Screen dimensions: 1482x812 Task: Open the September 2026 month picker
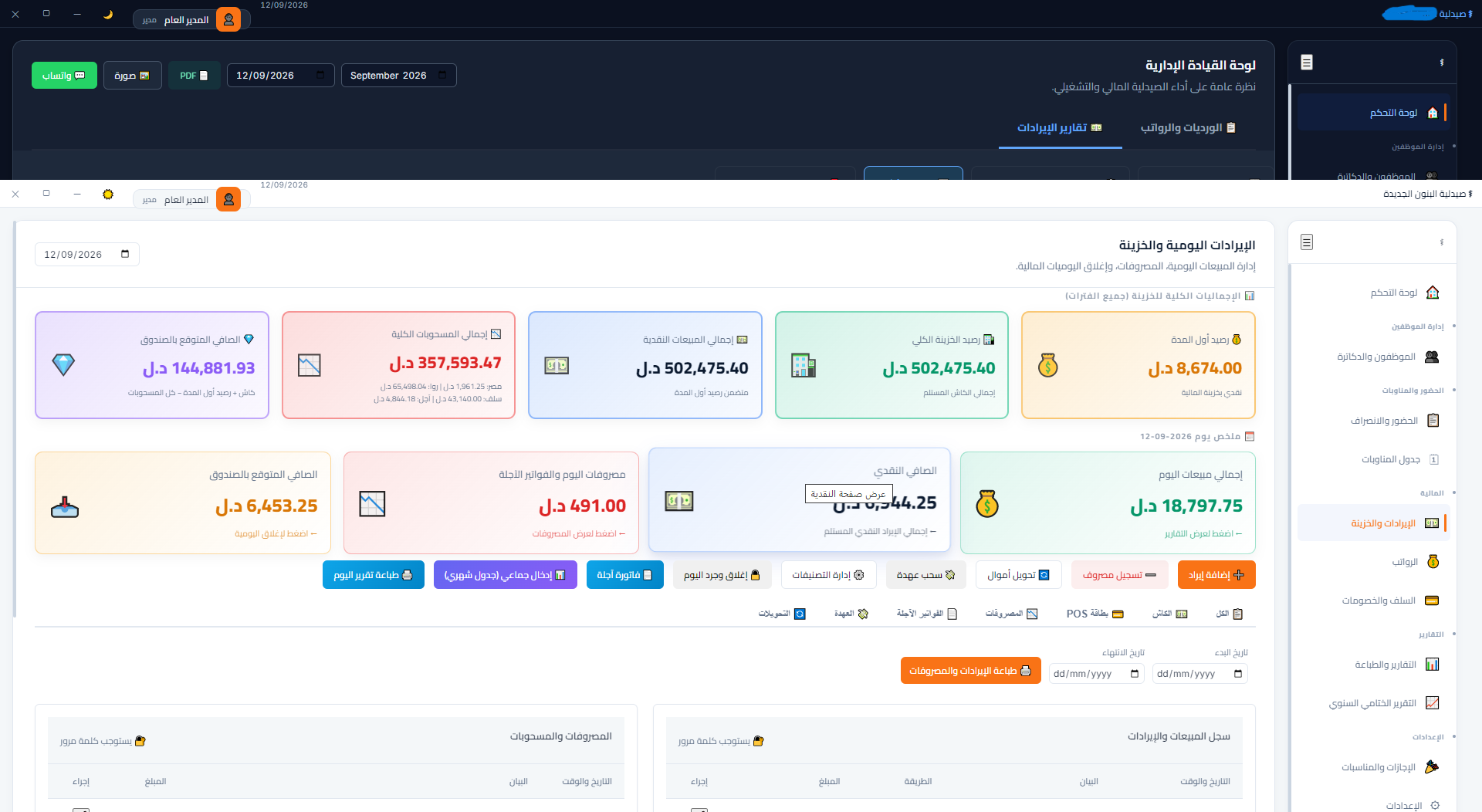point(398,76)
